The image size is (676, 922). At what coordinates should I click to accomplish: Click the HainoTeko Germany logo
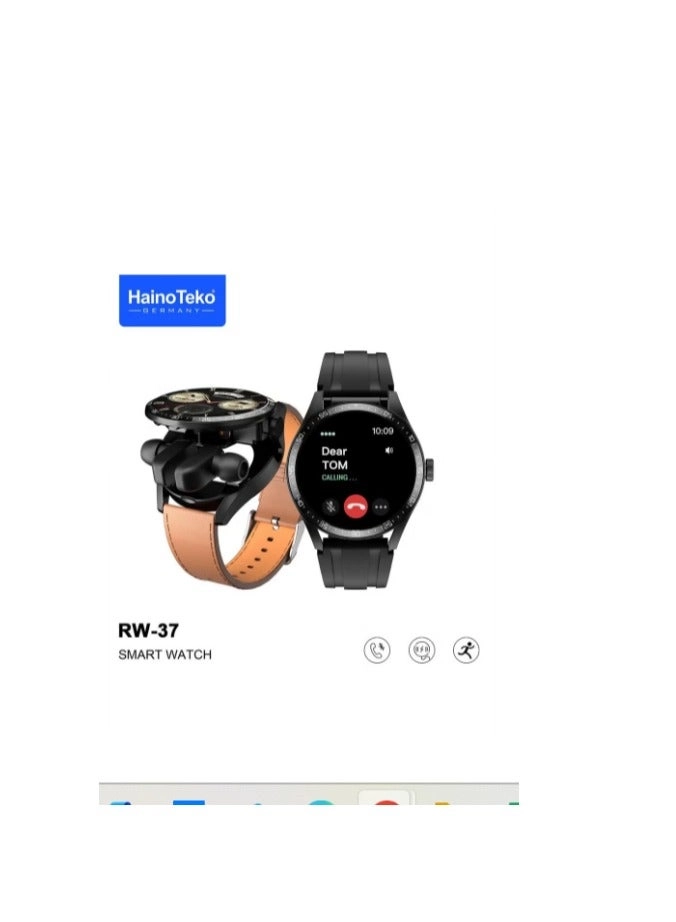point(172,300)
